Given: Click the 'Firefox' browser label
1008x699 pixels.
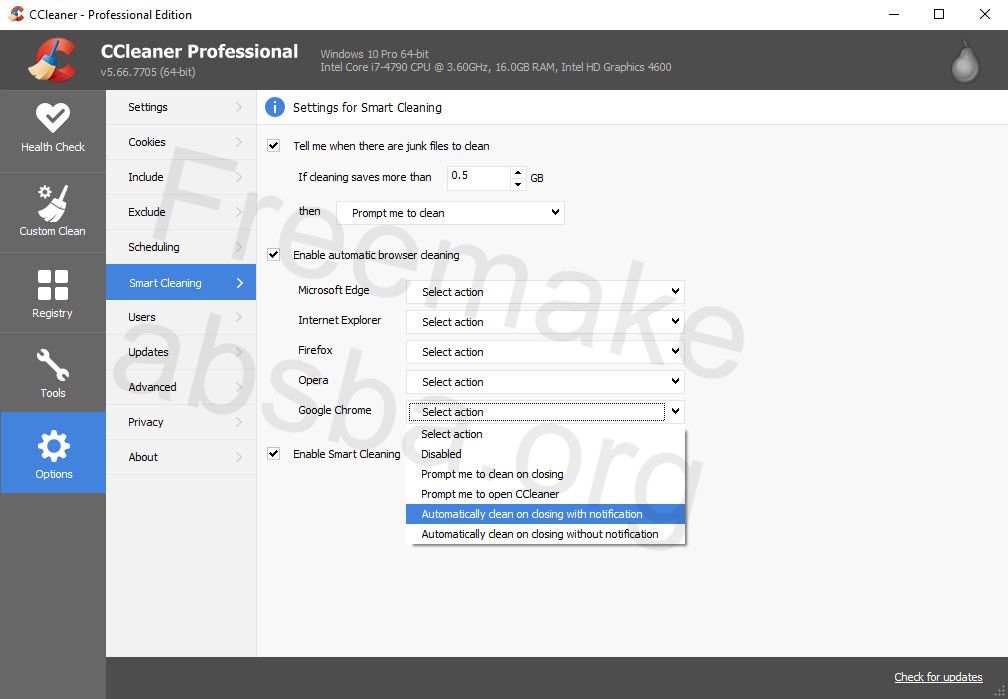Looking at the screenshot, I should 315,350.
